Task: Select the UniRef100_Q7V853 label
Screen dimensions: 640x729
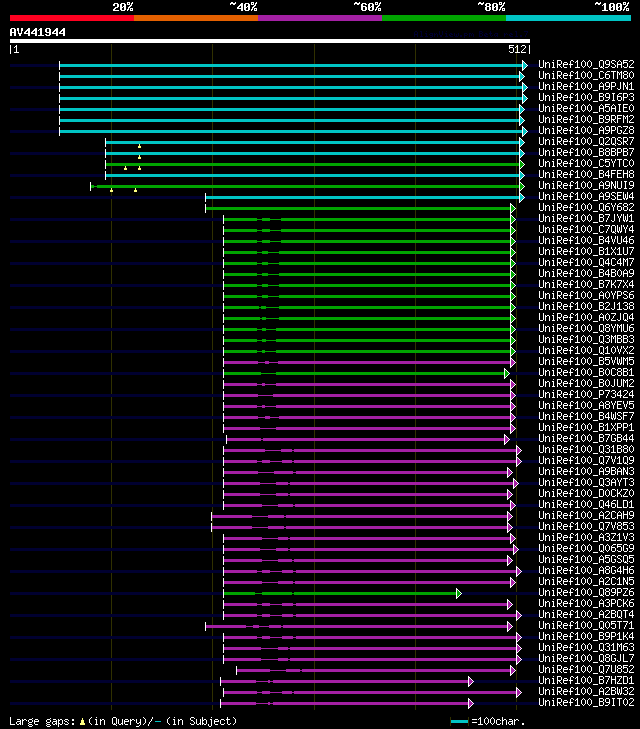Action: click(x=586, y=526)
